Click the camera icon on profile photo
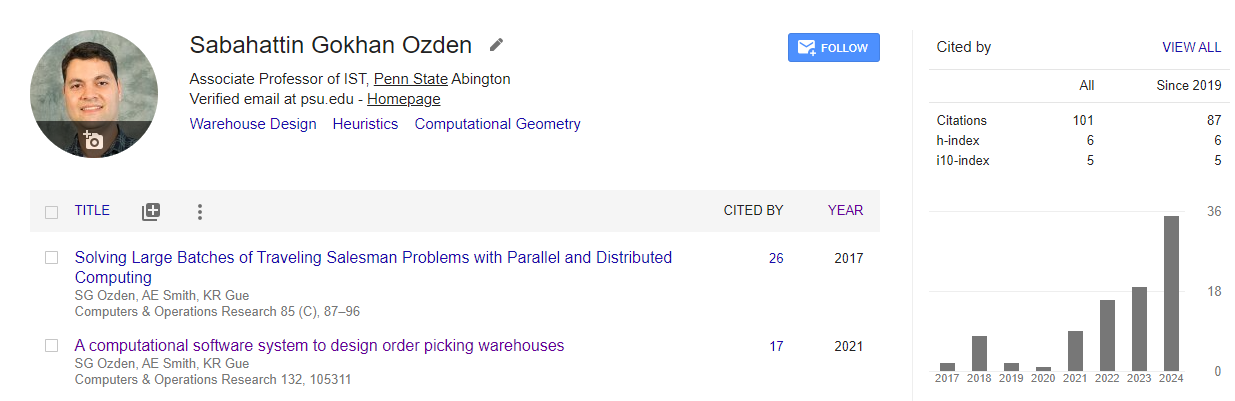The image size is (1235, 401). (93, 139)
